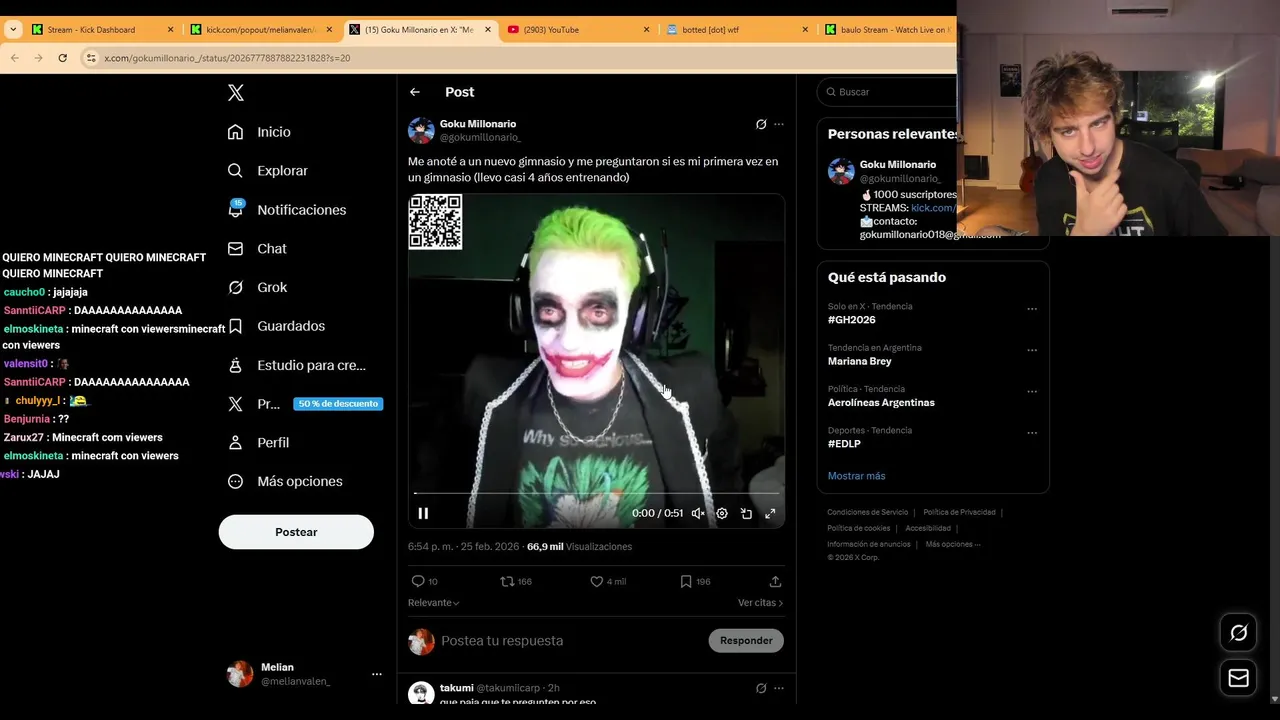Open Información de anuncios link

click(x=868, y=544)
